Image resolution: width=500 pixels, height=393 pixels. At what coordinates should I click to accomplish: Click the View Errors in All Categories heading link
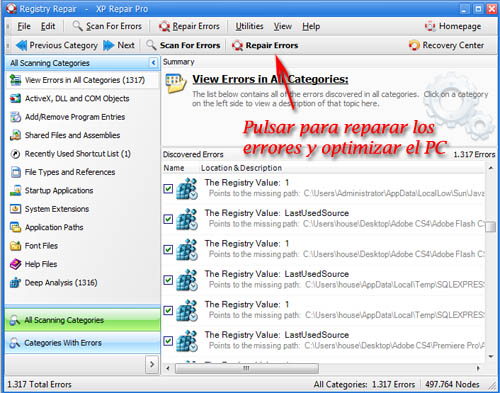(270, 79)
